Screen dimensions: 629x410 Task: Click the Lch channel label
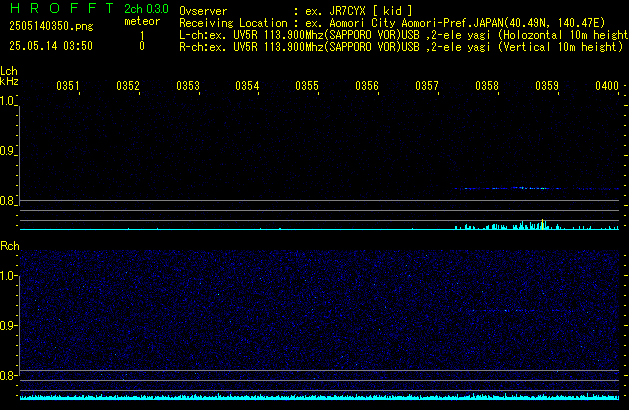[9, 71]
